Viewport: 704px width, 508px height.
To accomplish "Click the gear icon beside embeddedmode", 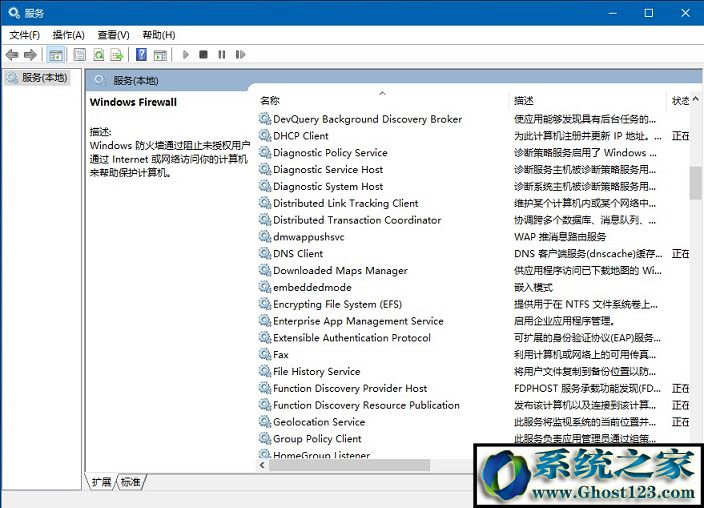I will click(265, 287).
